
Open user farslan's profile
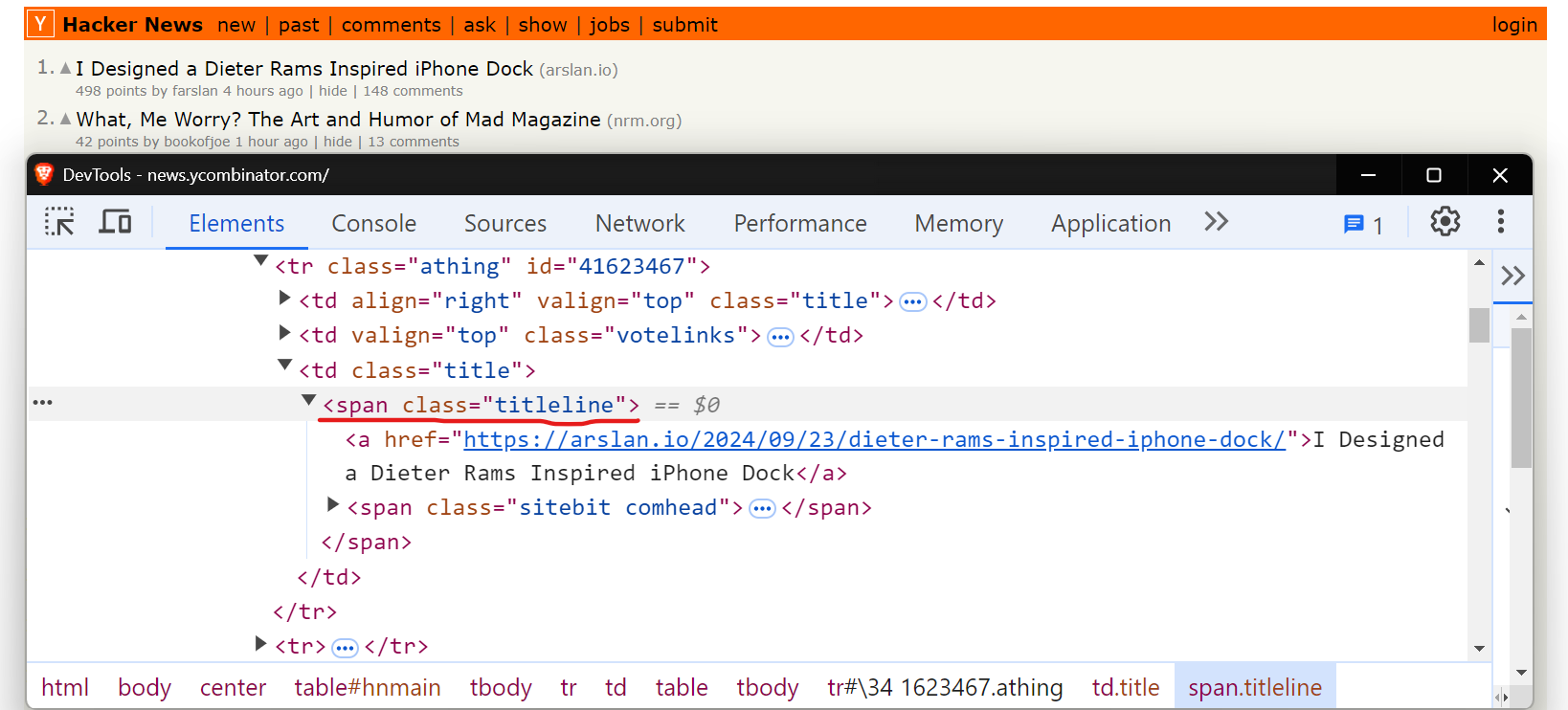195,91
